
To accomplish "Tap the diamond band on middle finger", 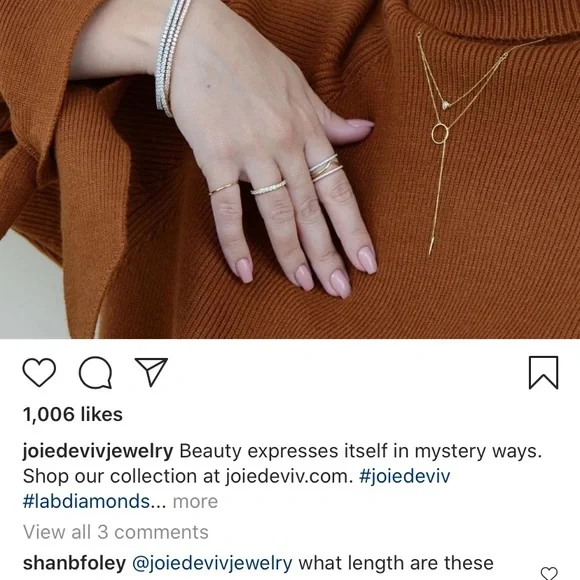I will 268,187.
